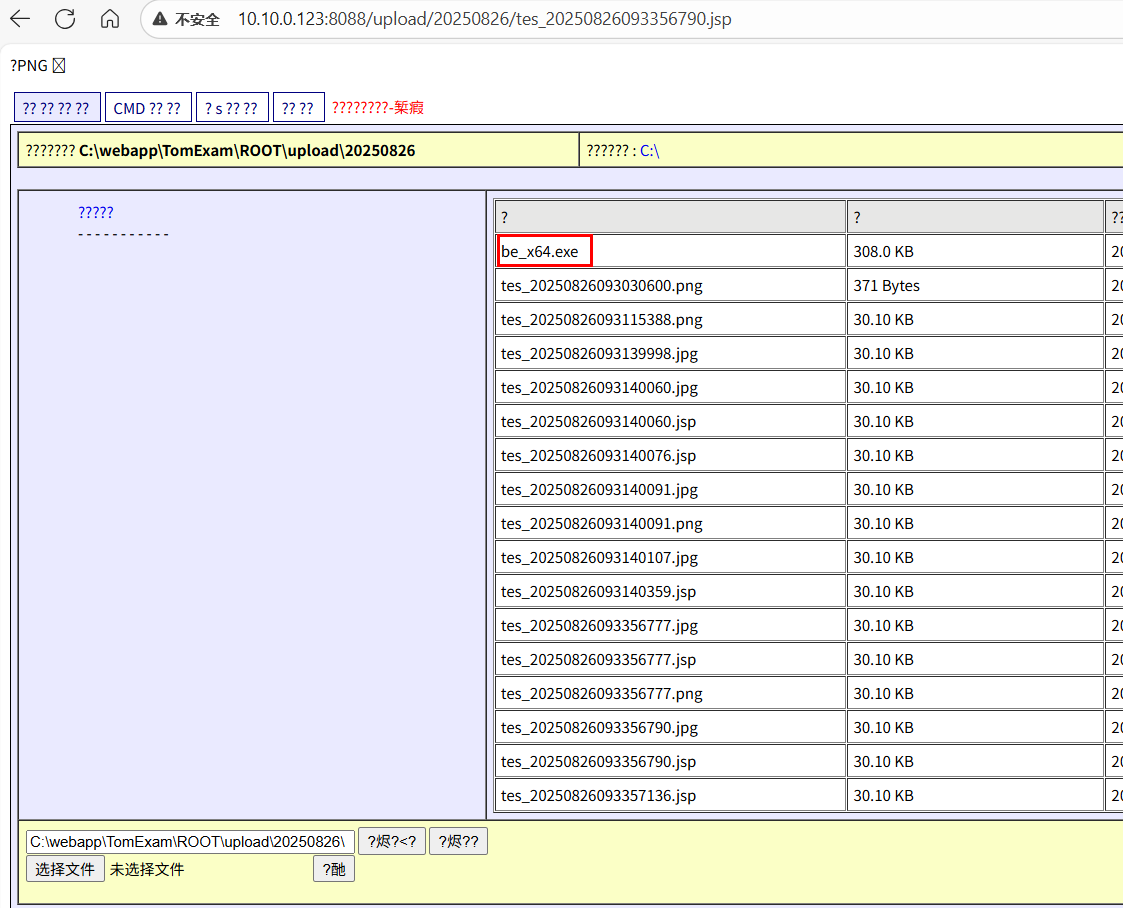Open the tab right of CMD
Image resolution: width=1123 pixels, height=908 pixels.
click(232, 108)
